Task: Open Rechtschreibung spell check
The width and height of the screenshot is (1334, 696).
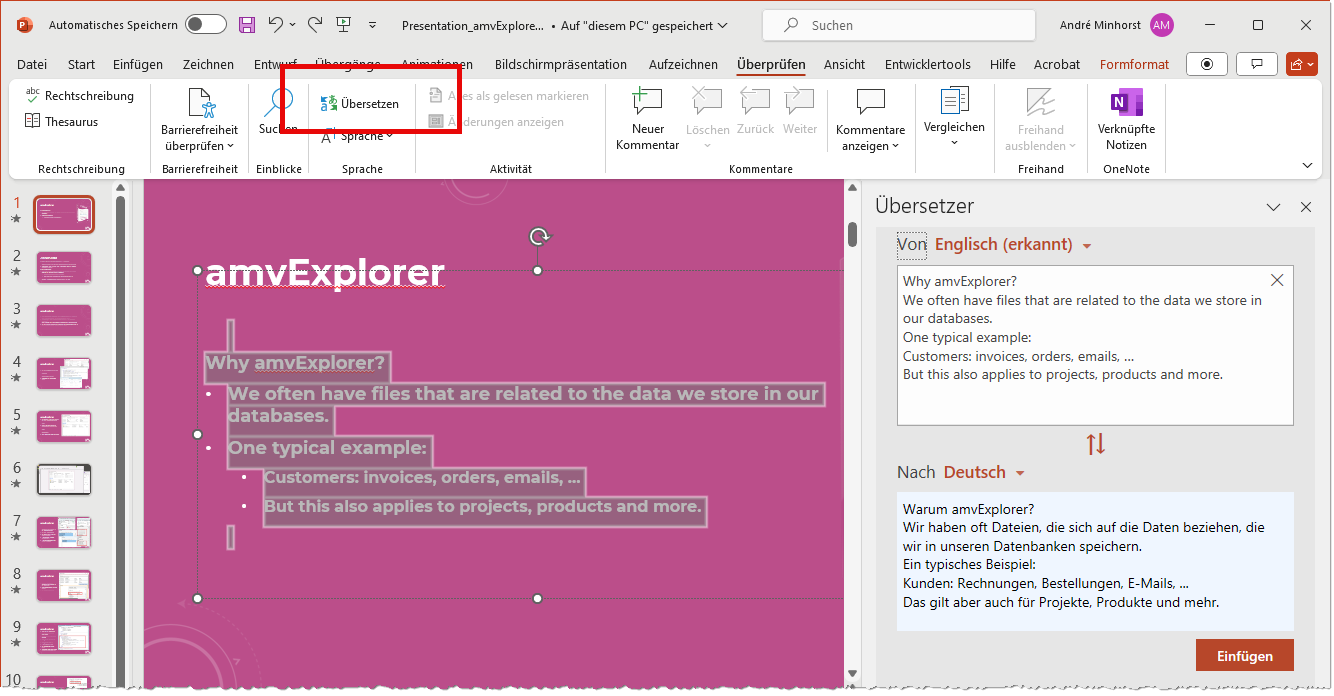Action: click(79, 96)
